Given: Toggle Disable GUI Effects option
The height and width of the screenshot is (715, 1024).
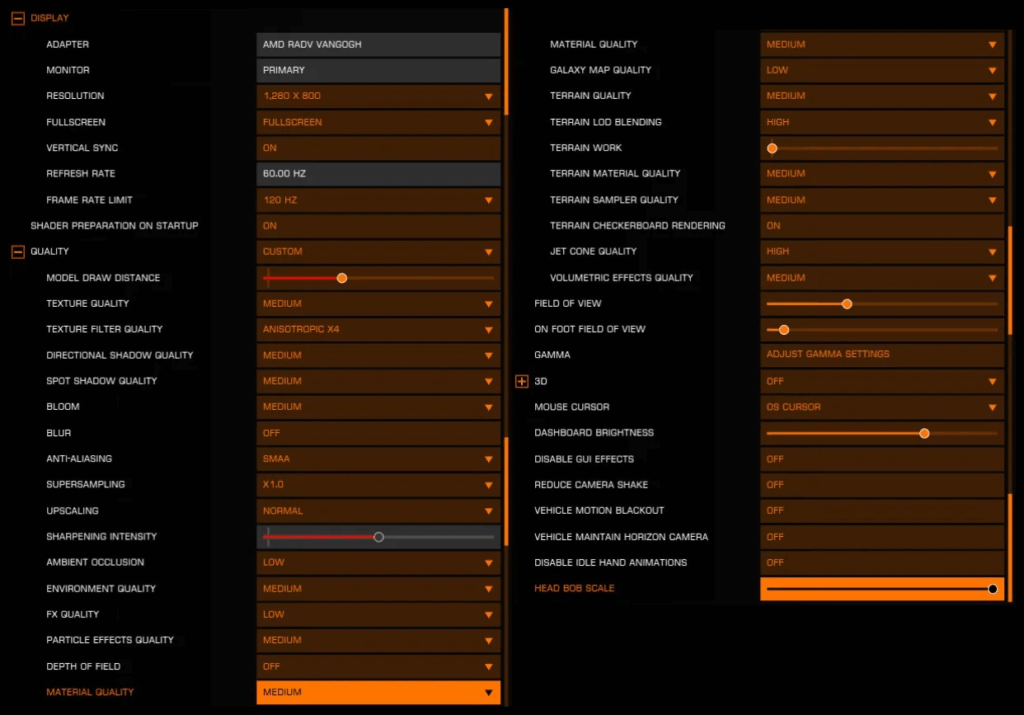Looking at the screenshot, I should (x=881, y=459).
